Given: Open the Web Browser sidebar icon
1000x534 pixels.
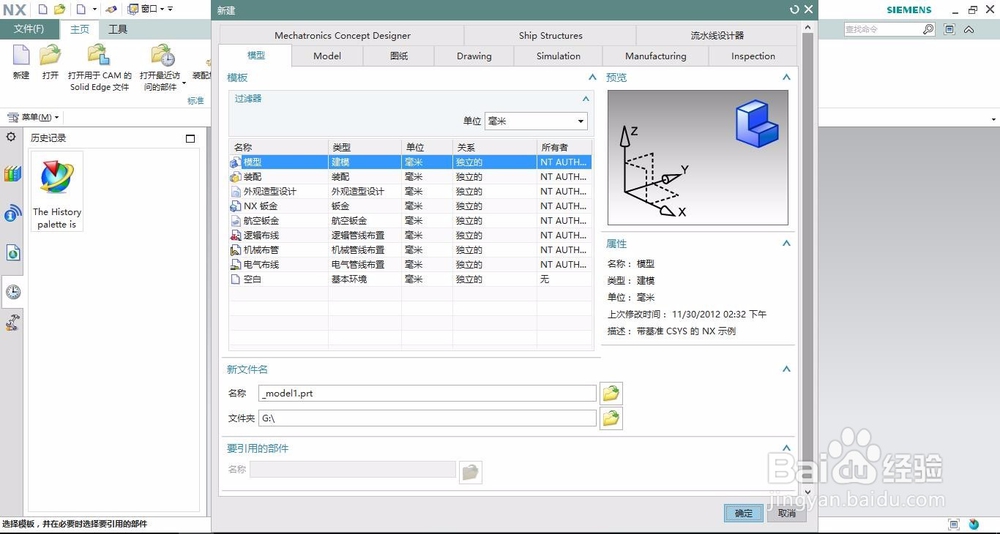Looking at the screenshot, I should point(13,253).
